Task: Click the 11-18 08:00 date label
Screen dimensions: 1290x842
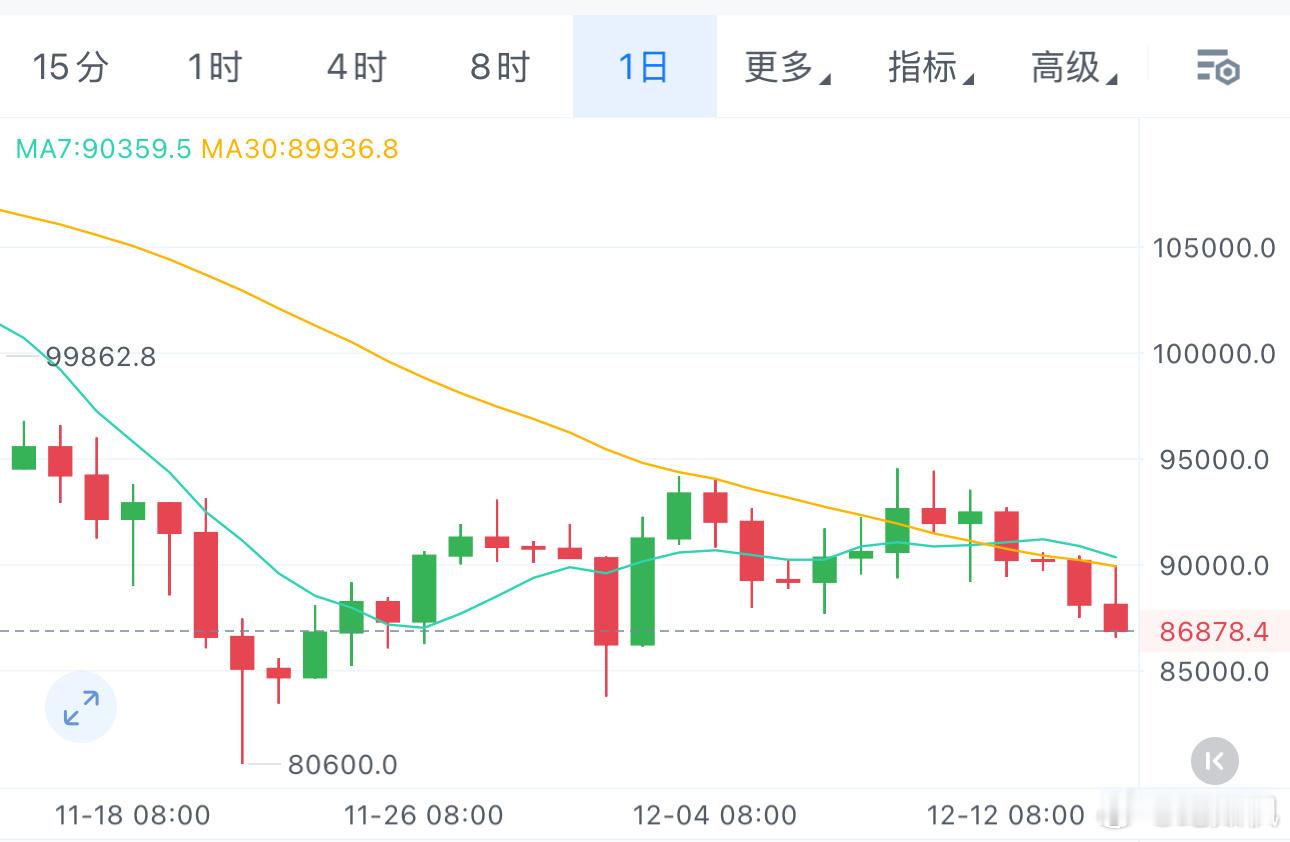Action: [x=133, y=815]
